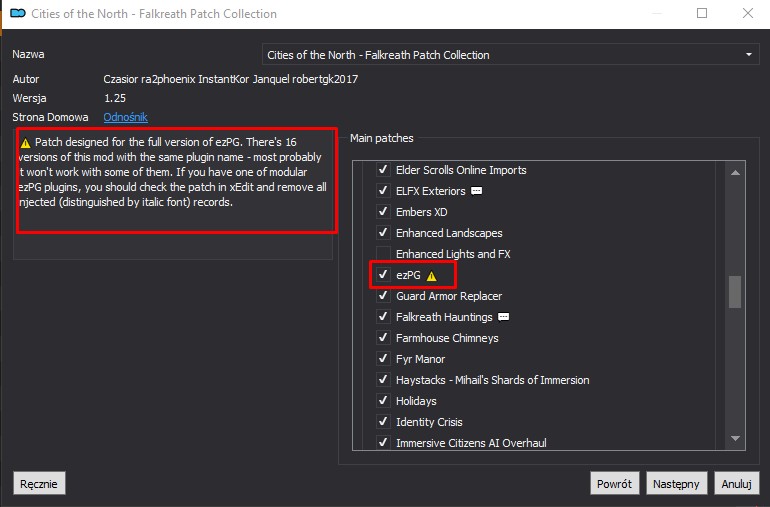This screenshot has width=770, height=507.
Task: Toggle the Embers XD checkbox
Action: (383, 212)
